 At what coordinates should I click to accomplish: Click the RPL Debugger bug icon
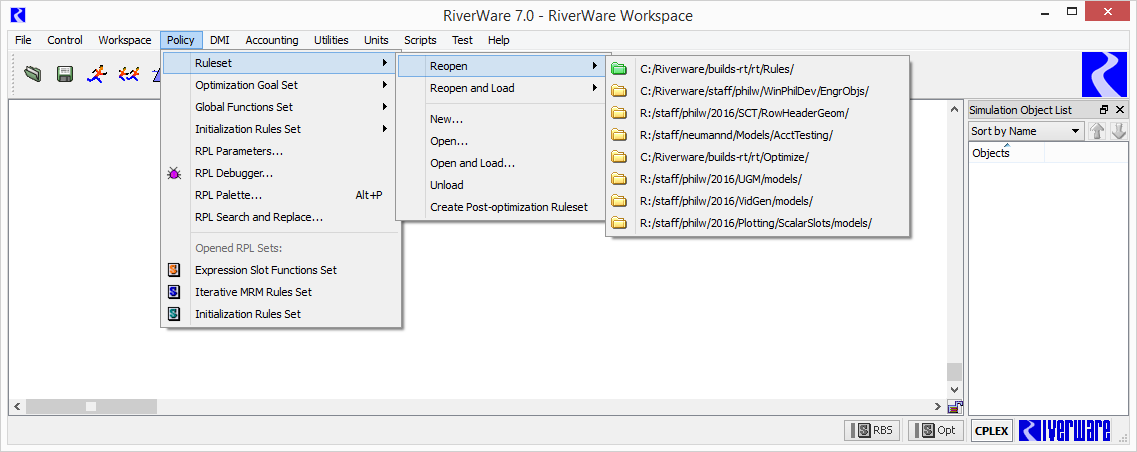174,173
